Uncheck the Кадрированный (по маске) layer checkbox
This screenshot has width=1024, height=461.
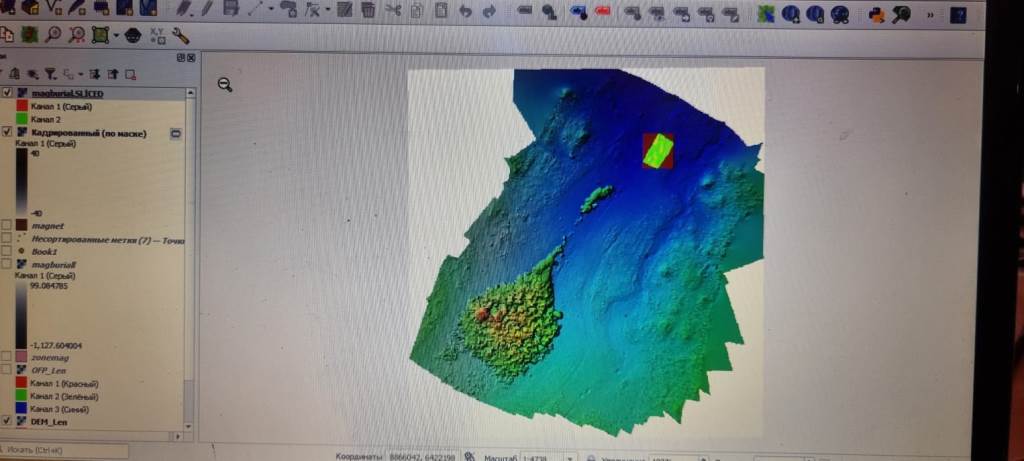(x=7, y=132)
